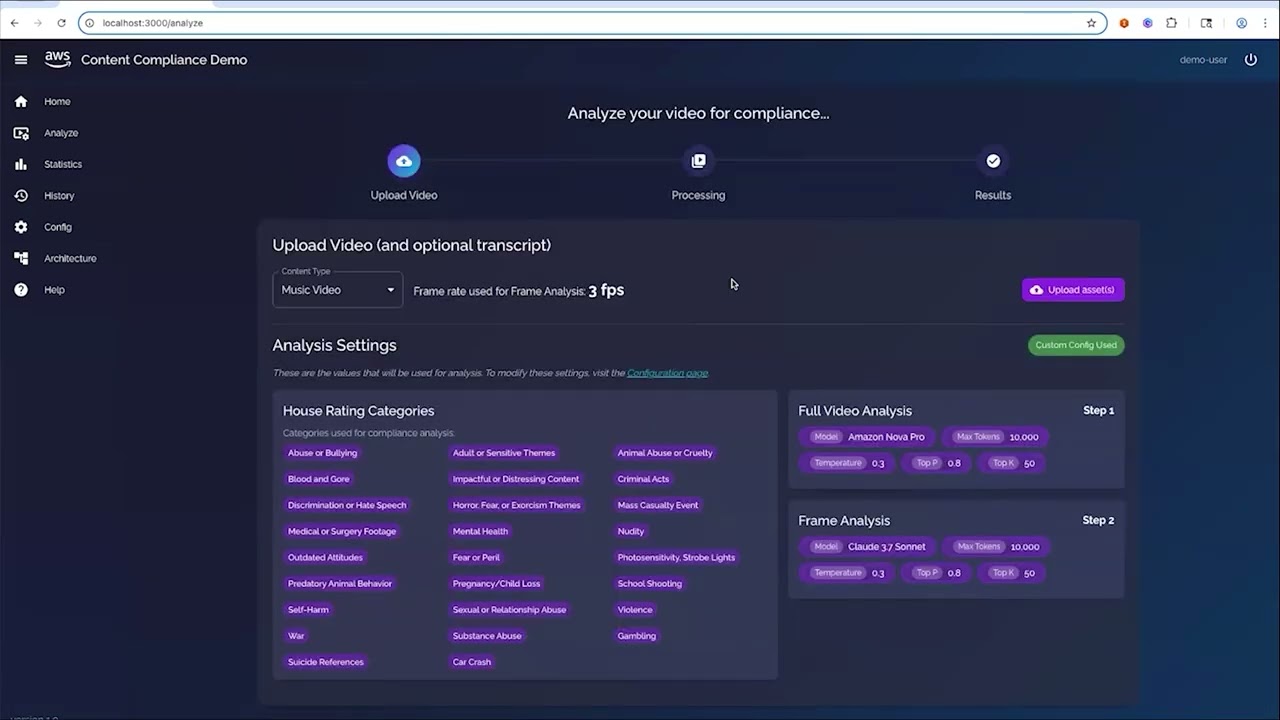Click the Substance Abuse chip
Viewport: 1280px width, 720px height.
point(487,635)
